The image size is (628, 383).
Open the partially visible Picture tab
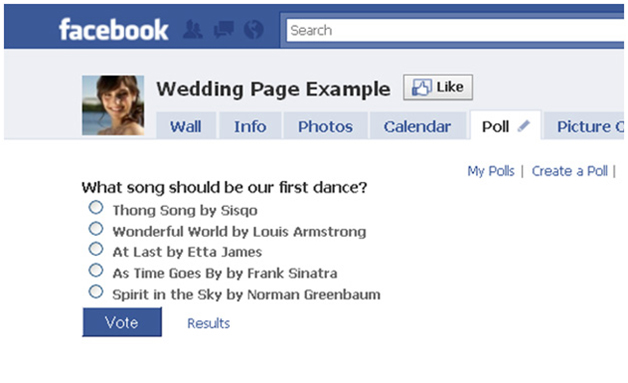click(586, 126)
